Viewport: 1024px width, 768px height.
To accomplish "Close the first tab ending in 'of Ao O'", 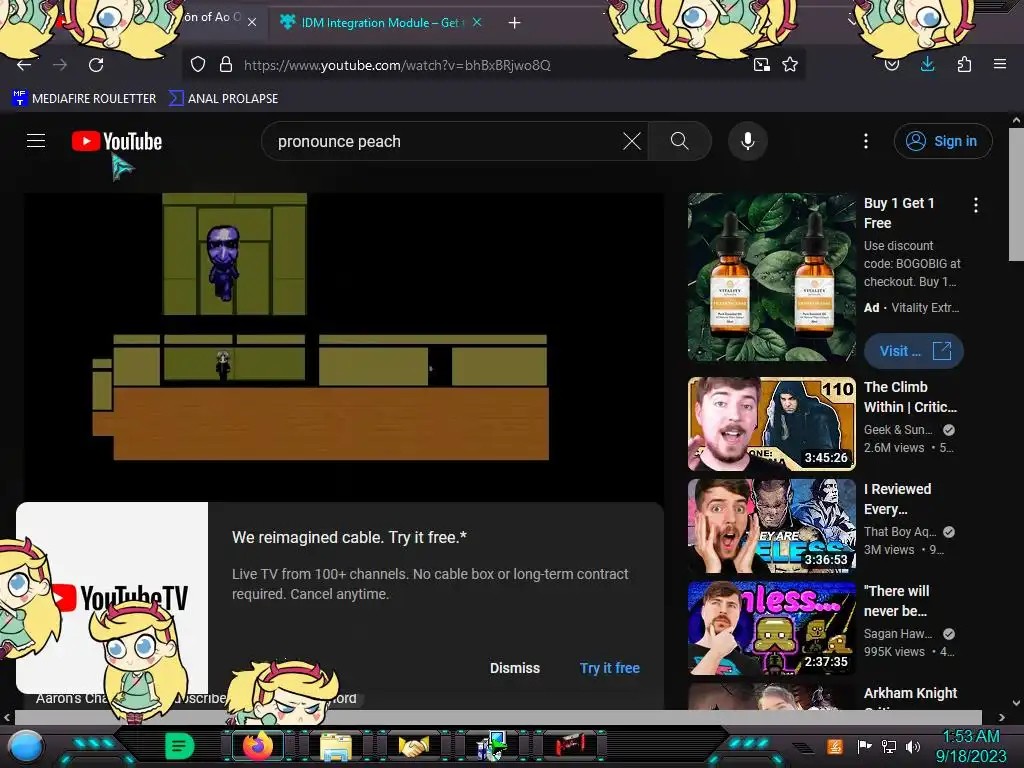I will [252, 22].
